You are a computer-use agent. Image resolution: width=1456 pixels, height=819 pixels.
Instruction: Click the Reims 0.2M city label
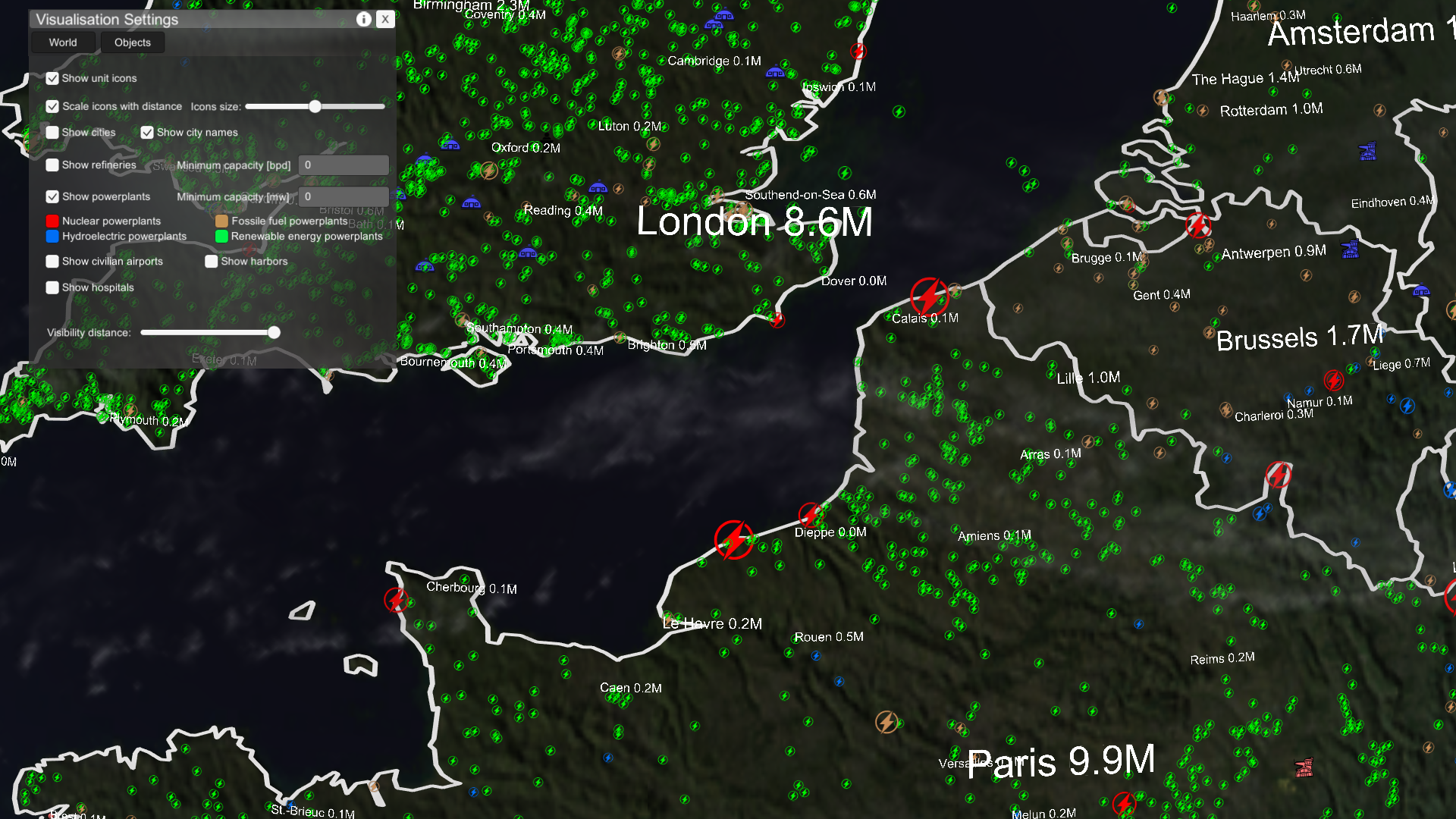click(x=1222, y=658)
